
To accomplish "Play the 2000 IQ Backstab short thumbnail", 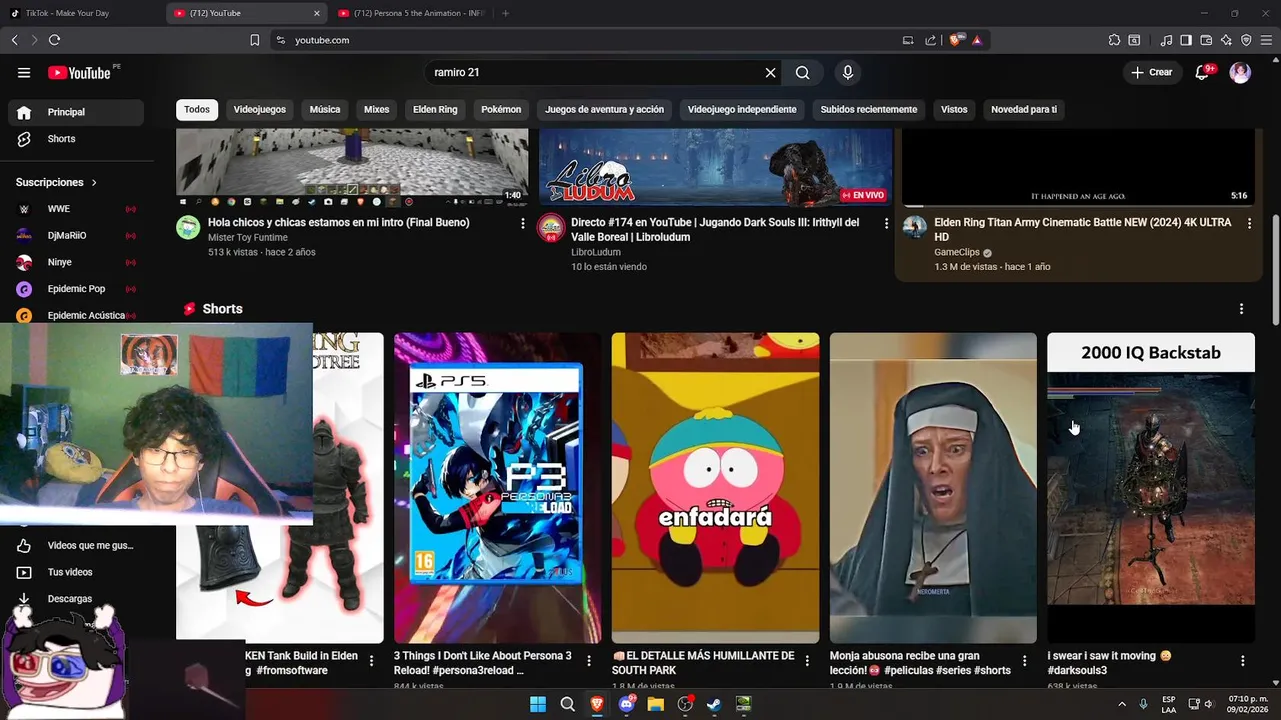I will point(1151,488).
